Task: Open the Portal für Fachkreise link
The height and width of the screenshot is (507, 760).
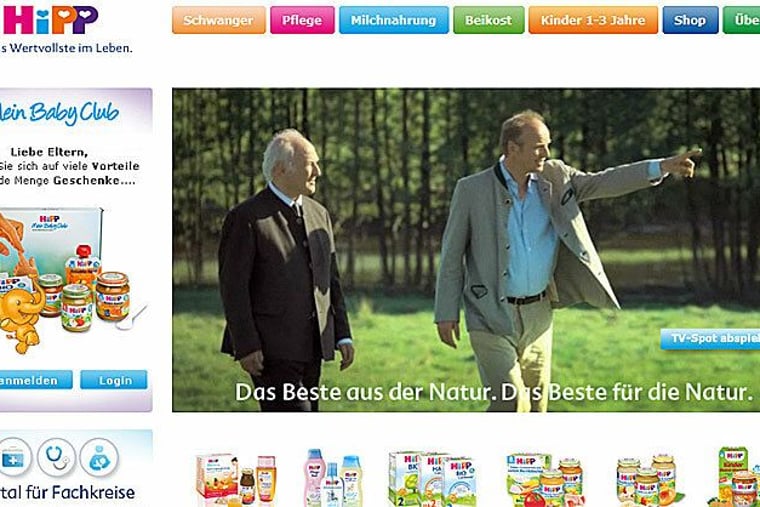Action: (x=67, y=492)
